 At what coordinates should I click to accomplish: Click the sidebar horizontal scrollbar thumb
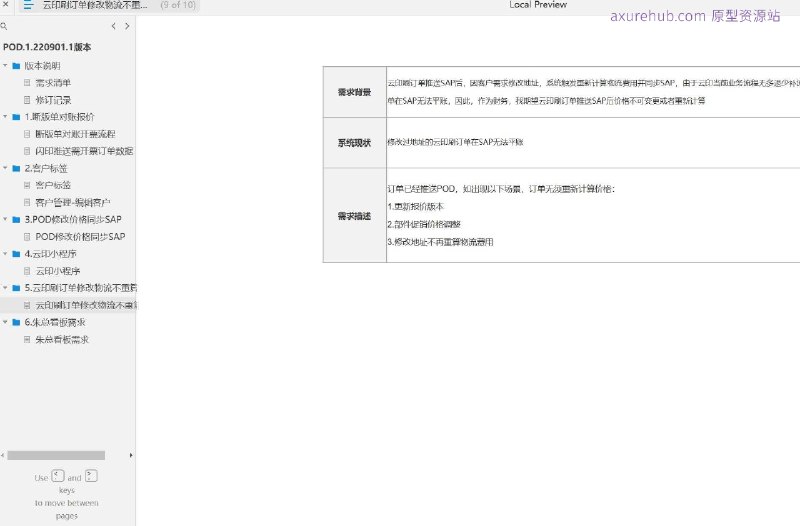[56, 455]
